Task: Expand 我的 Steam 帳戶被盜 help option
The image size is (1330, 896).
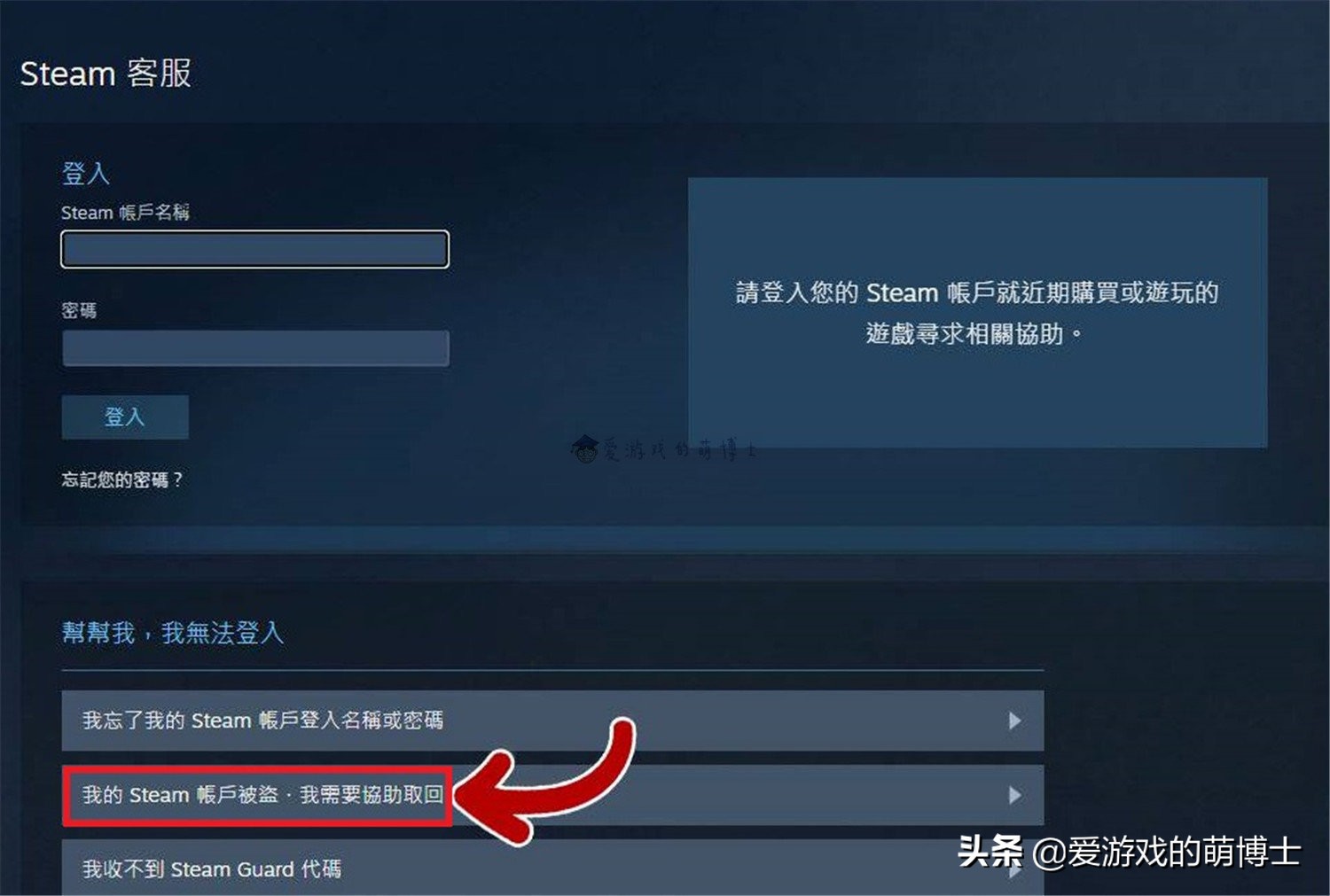Action: tap(552, 795)
